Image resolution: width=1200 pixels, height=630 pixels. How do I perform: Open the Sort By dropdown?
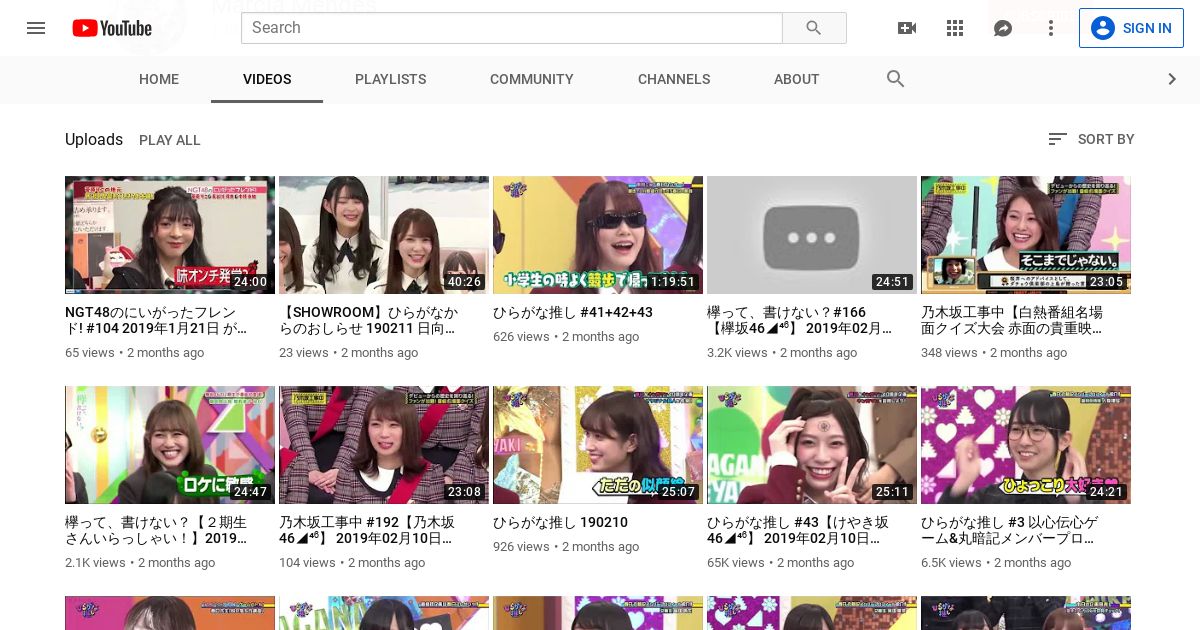pyautogui.click(x=1091, y=139)
